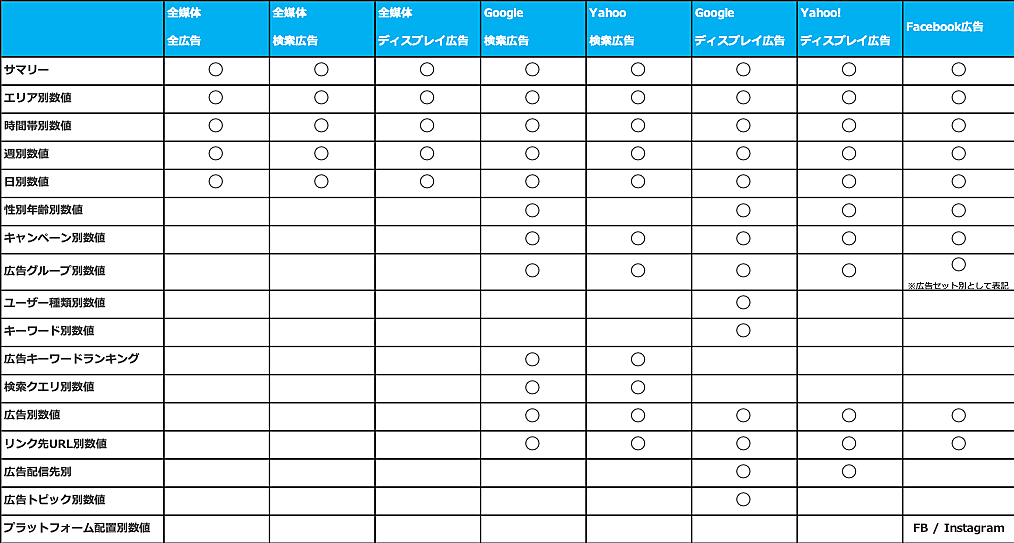This screenshot has height=543, width=1014.
Task: Select the Yahoo! ディスプレイ広告 column header
Action: pos(845,27)
